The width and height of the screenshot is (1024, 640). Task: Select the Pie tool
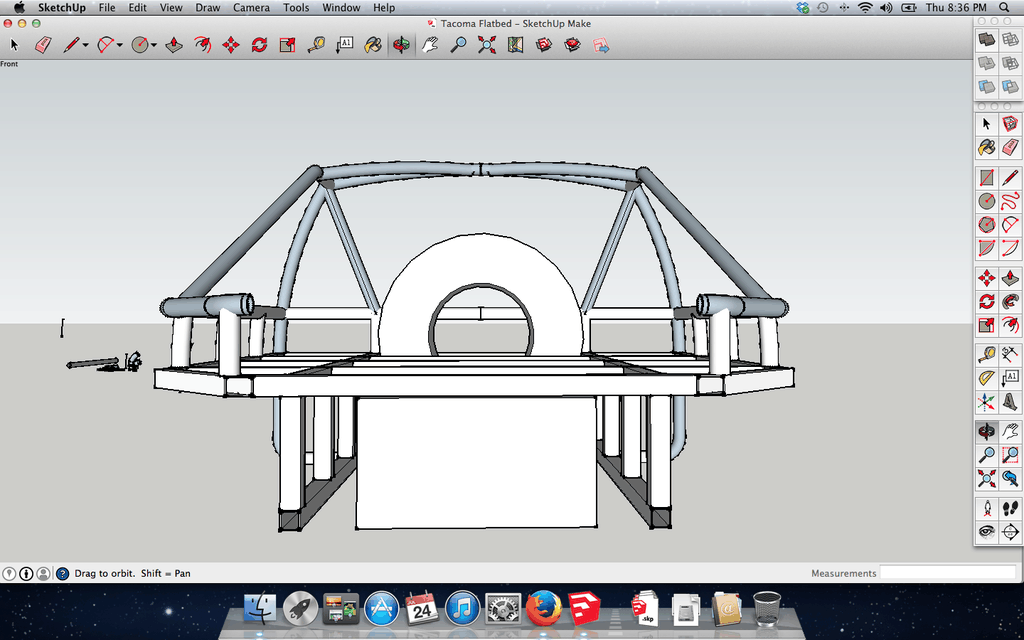click(x=987, y=248)
